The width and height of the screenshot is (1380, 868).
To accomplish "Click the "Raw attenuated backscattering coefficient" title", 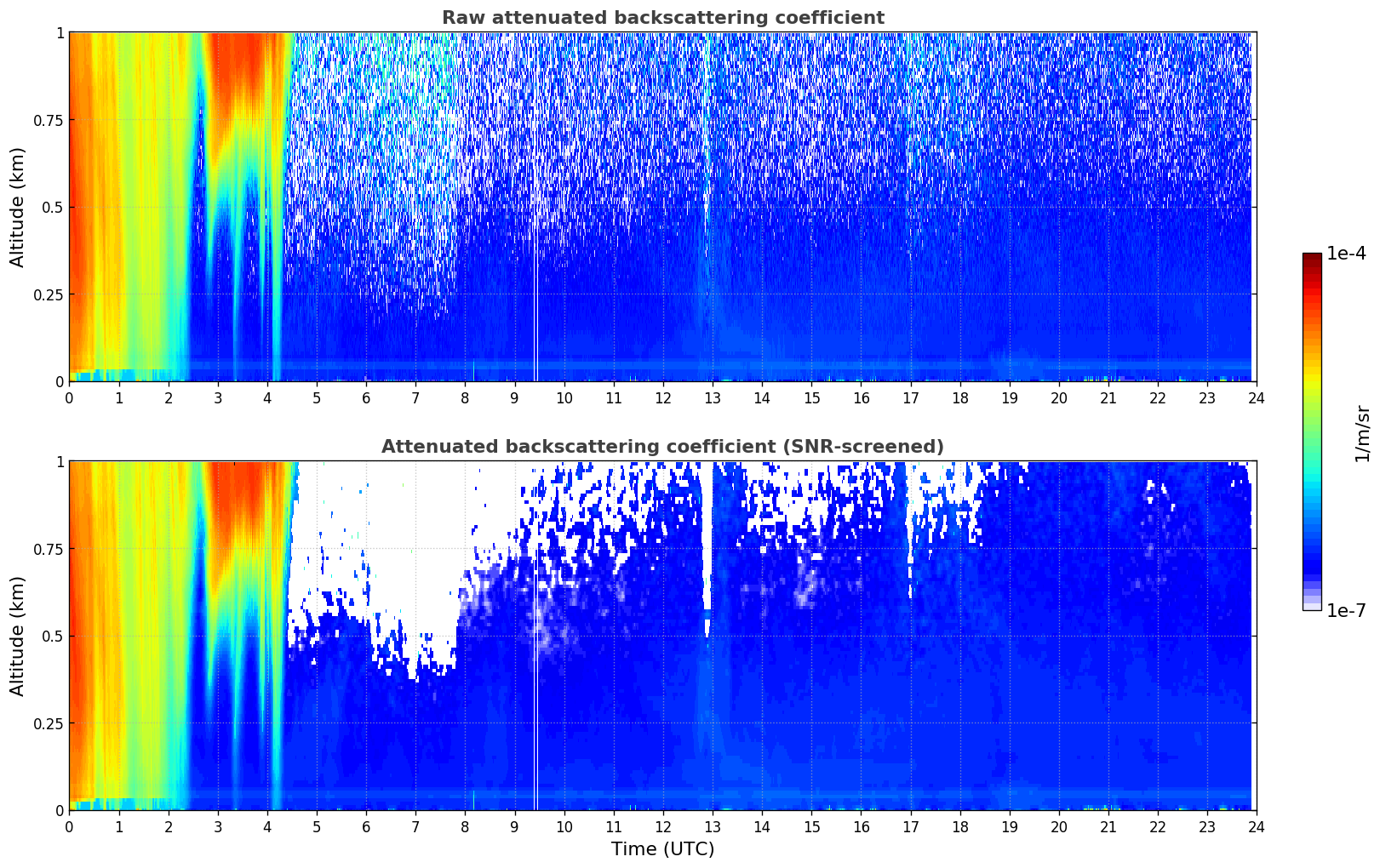I will [x=662, y=18].
